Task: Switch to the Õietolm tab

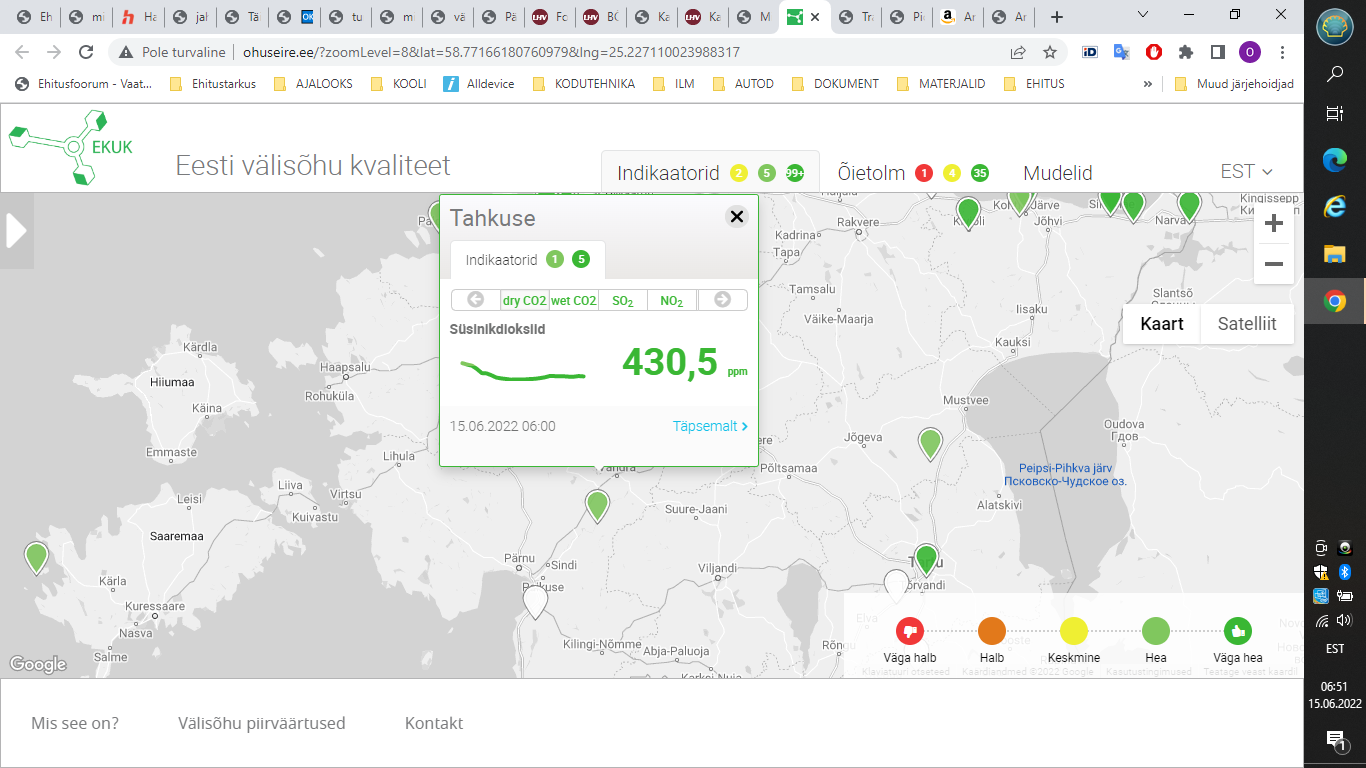Action: [871, 173]
